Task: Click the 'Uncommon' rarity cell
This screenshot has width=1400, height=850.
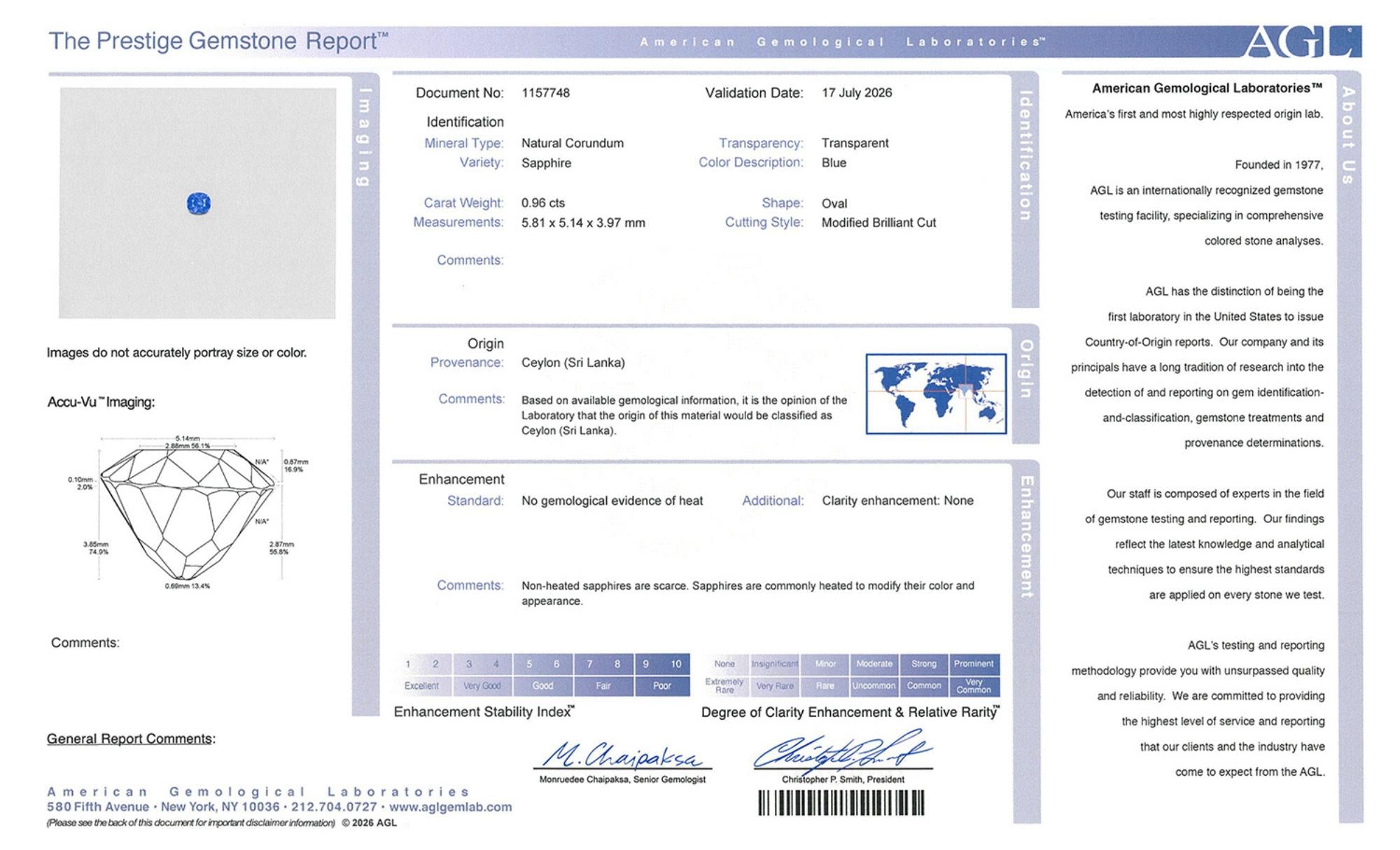Action: 874,686
